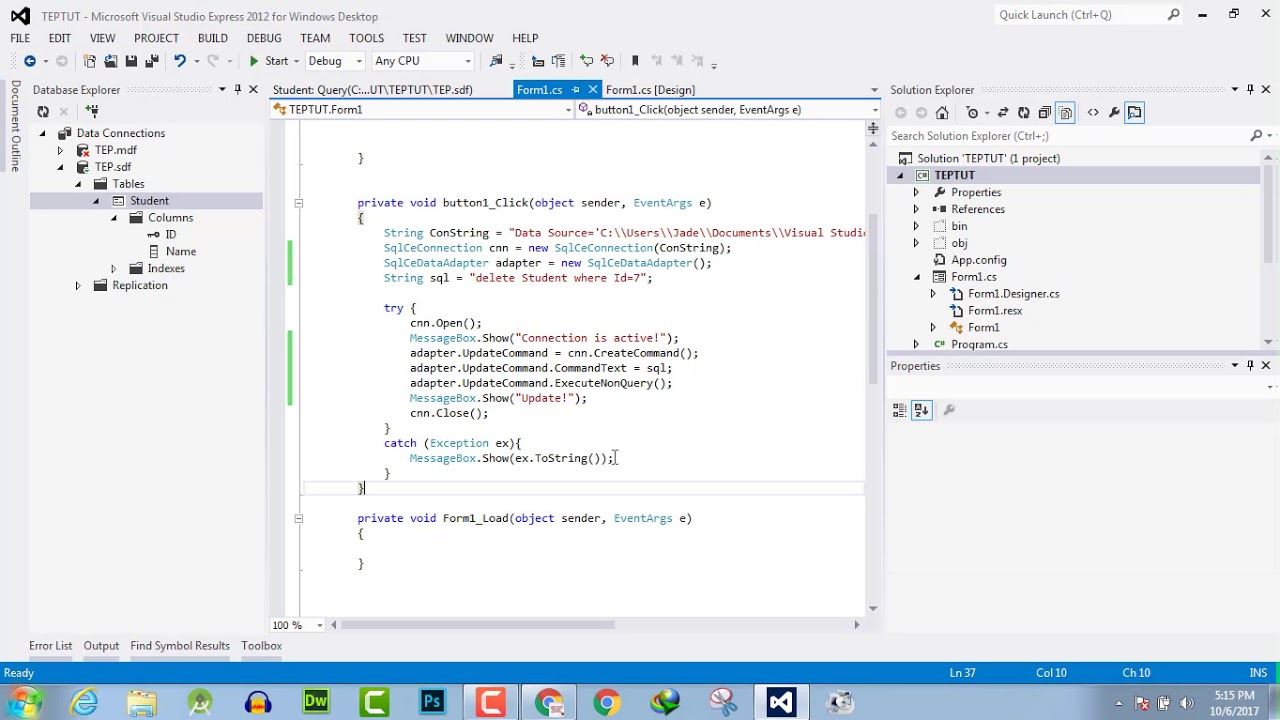Pin the Form1.cs tab
1280x720 pixels.
[575, 90]
